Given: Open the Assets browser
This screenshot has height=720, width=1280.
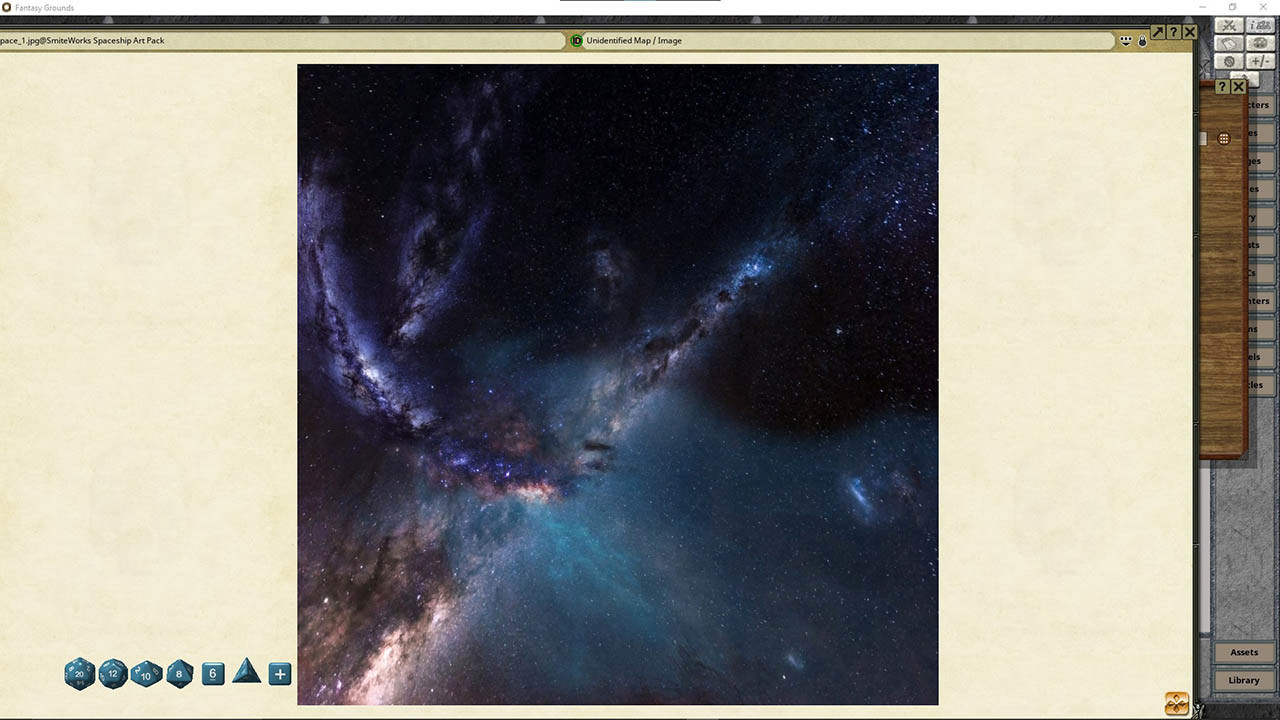Looking at the screenshot, I should [1243, 652].
